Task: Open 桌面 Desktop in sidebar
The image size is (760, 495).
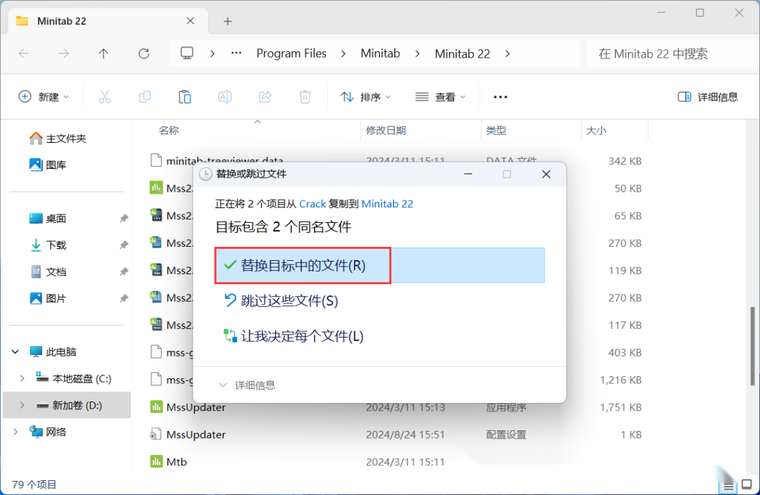Action: pyautogui.click(x=48, y=218)
